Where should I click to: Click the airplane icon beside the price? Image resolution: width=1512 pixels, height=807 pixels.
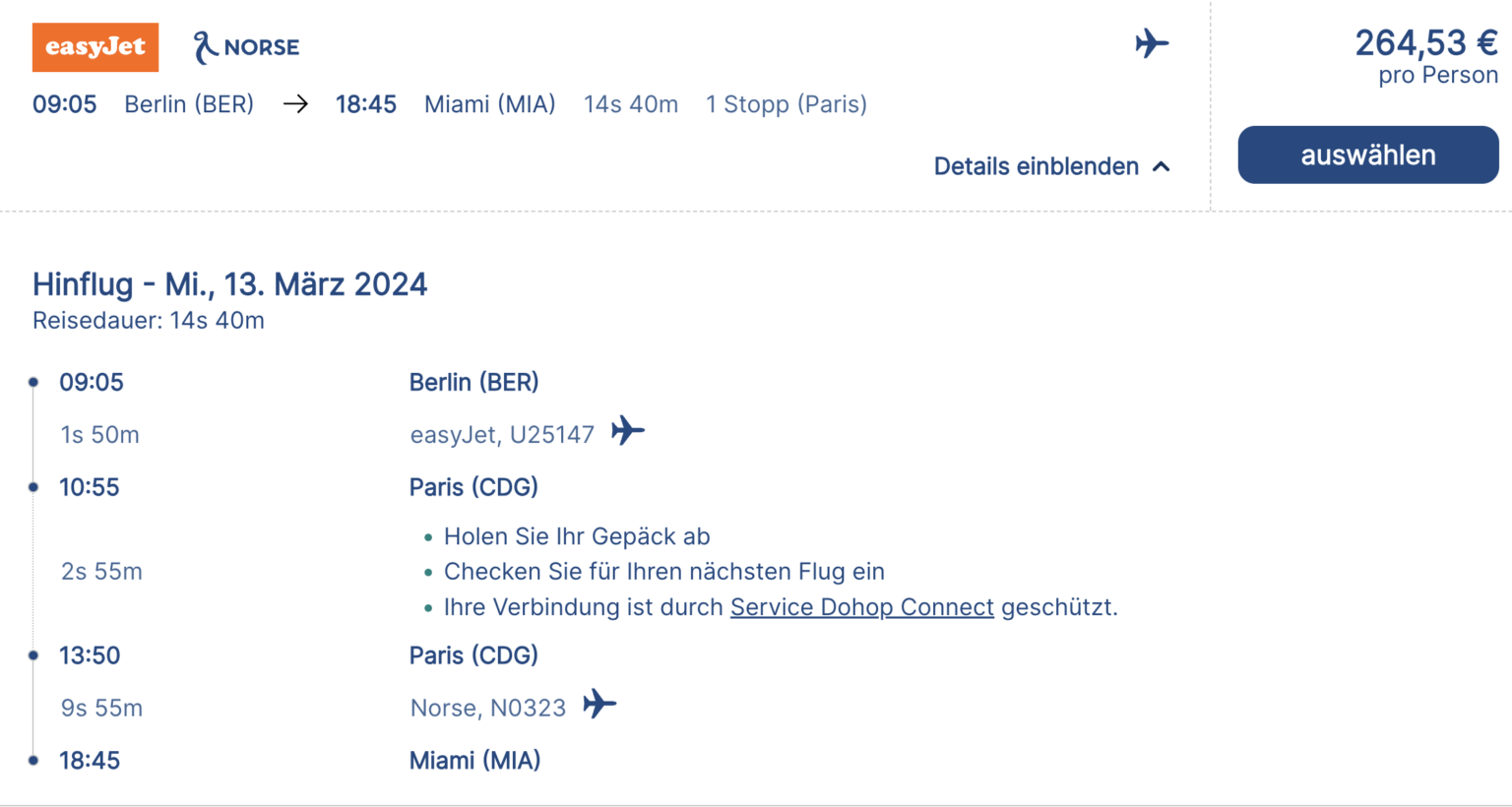pos(1151,44)
